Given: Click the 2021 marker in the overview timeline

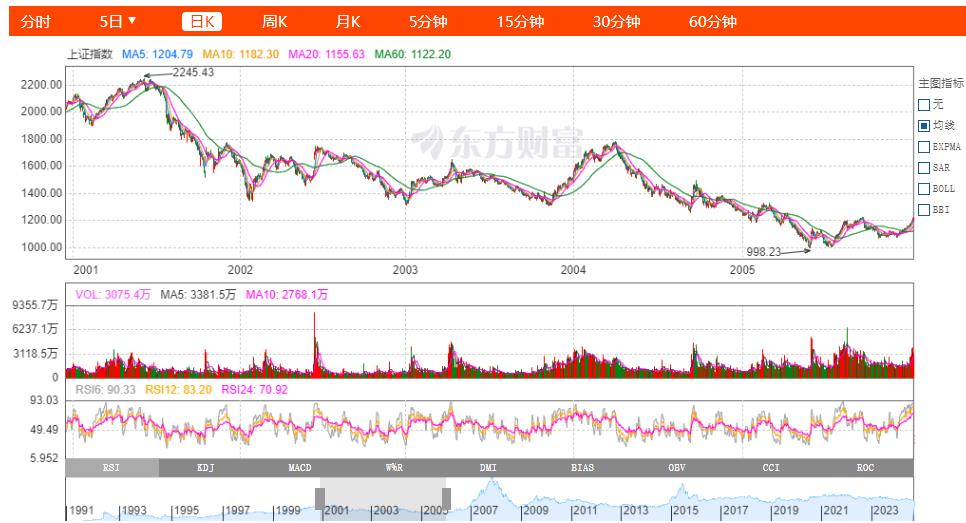Looking at the screenshot, I should coord(835,510).
